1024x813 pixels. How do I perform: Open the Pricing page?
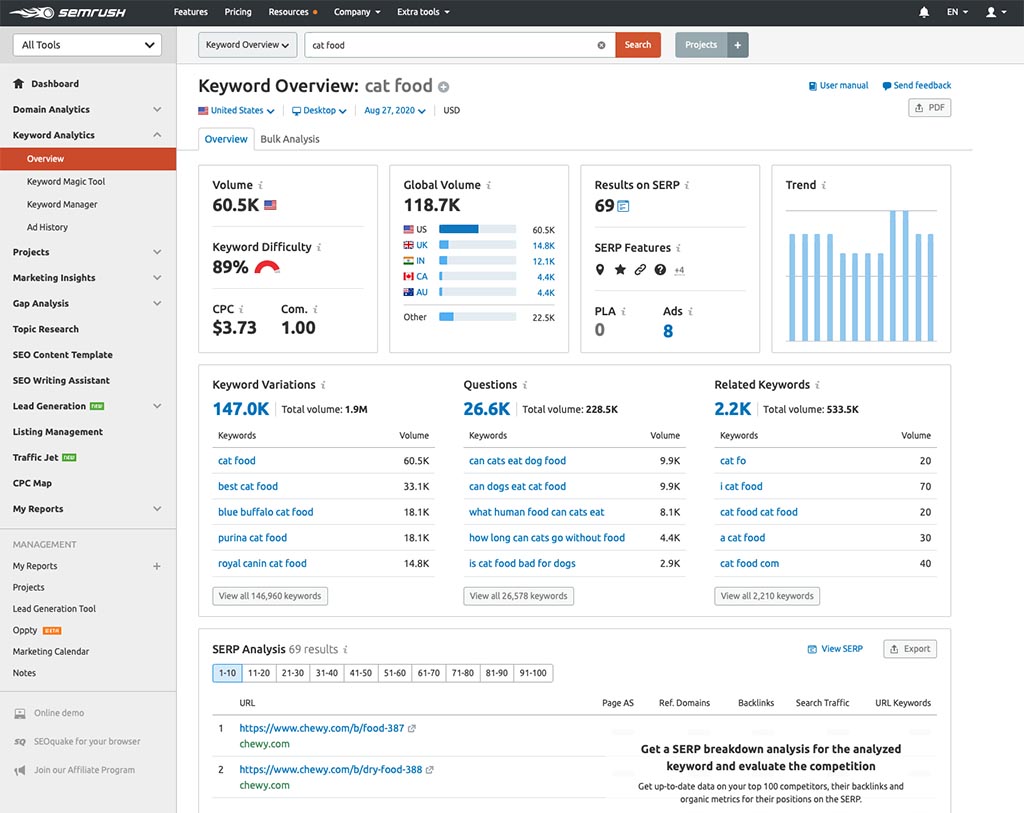(238, 12)
